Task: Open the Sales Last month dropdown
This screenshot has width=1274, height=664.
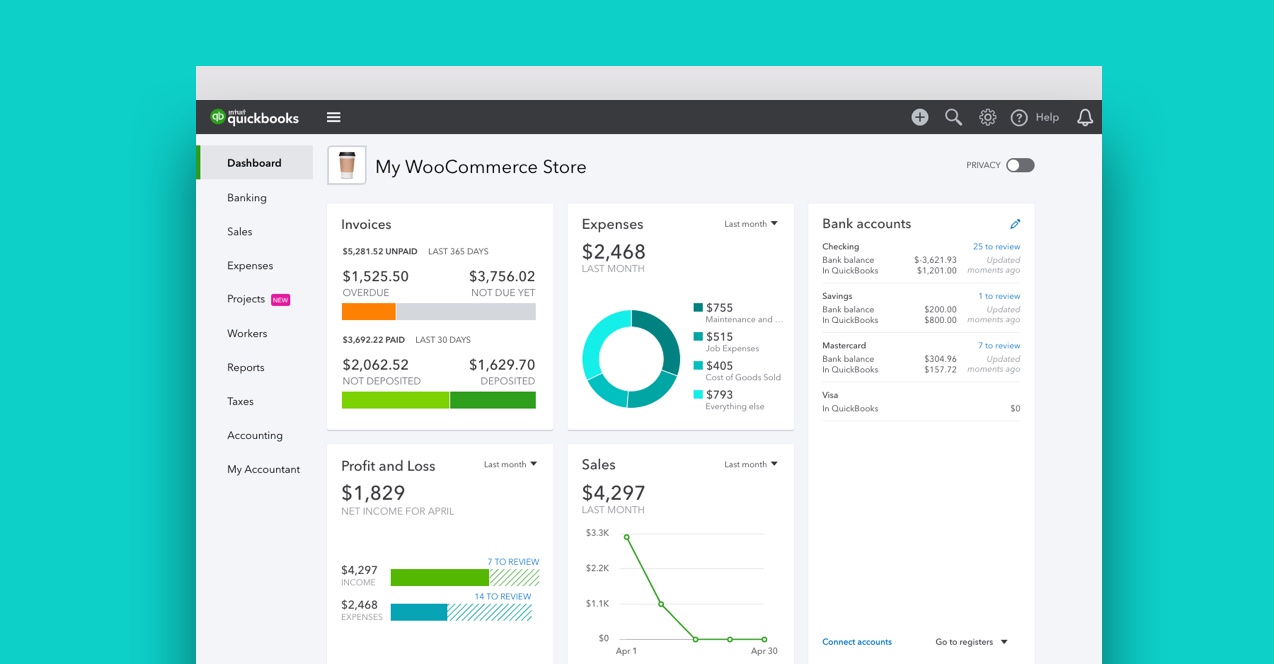Action: (x=750, y=464)
